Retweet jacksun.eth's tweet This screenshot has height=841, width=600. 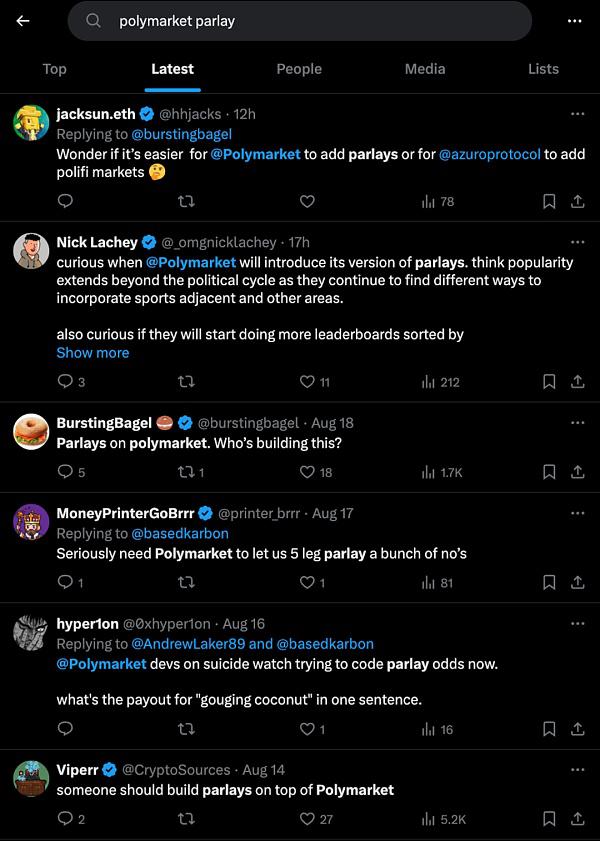click(186, 201)
